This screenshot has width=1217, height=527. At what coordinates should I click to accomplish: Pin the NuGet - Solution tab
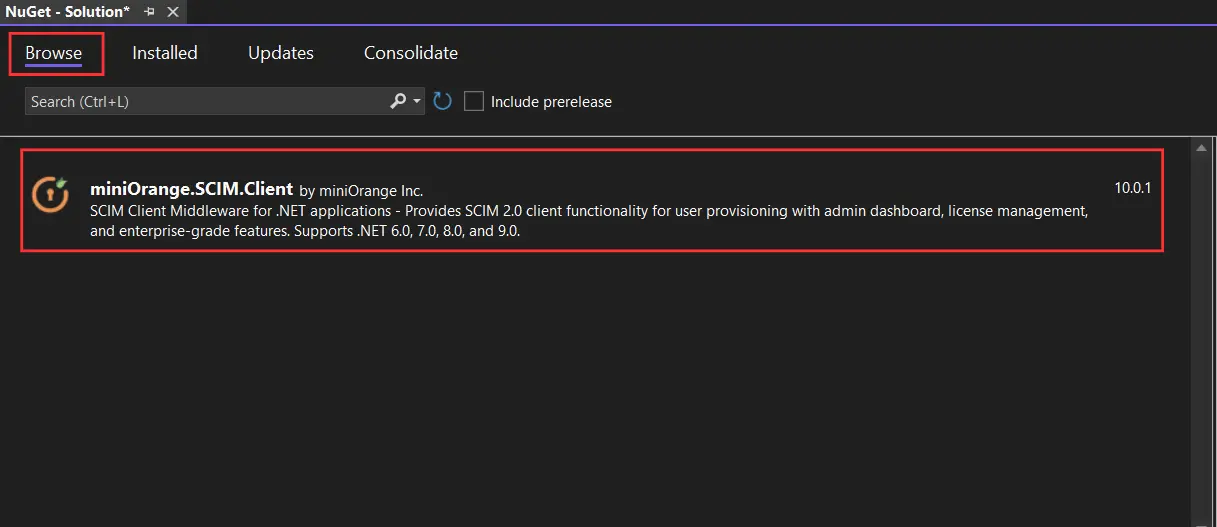(x=149, y=12)
